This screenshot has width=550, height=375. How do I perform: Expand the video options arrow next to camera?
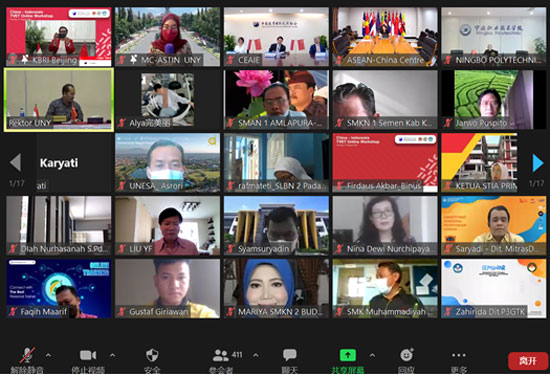[112, 355]
